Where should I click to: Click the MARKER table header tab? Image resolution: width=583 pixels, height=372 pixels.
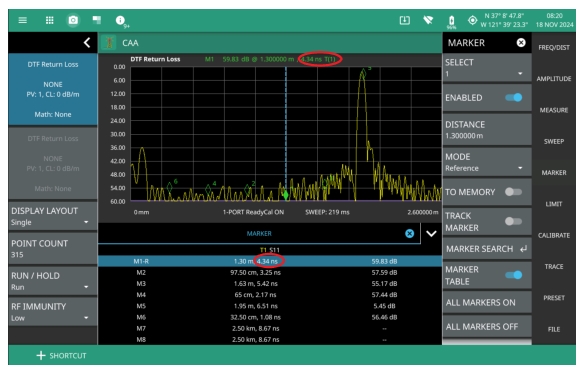click(x=259, y=233)
